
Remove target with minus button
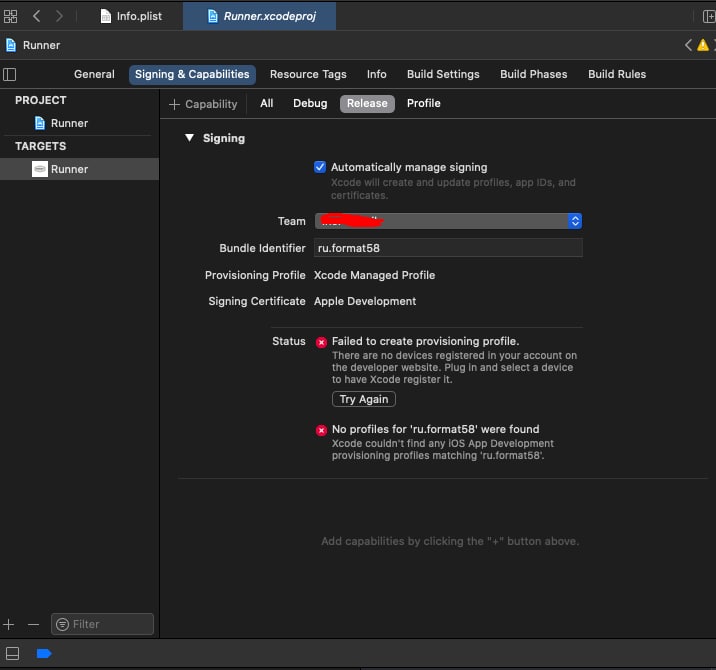tap(33, 624)
